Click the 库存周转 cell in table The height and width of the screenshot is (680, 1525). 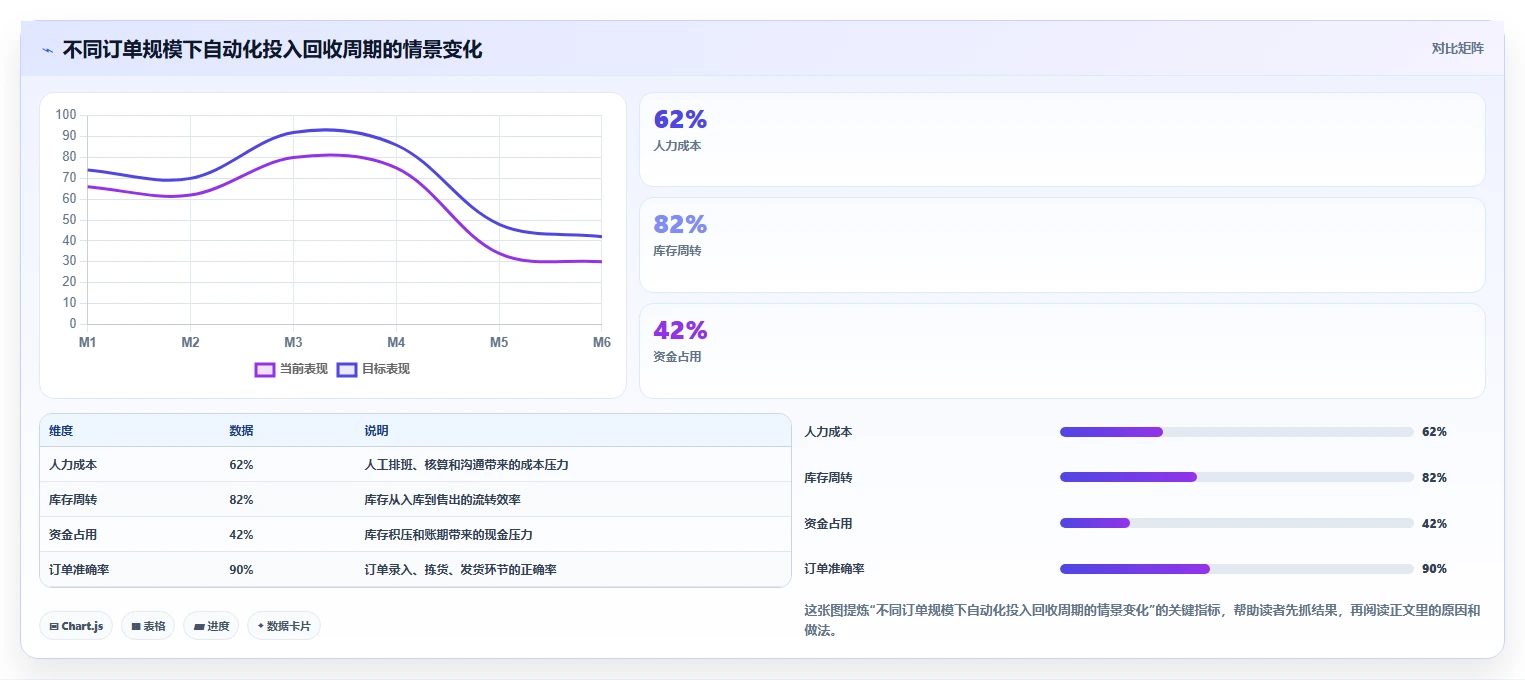click(x=73, y=500)
